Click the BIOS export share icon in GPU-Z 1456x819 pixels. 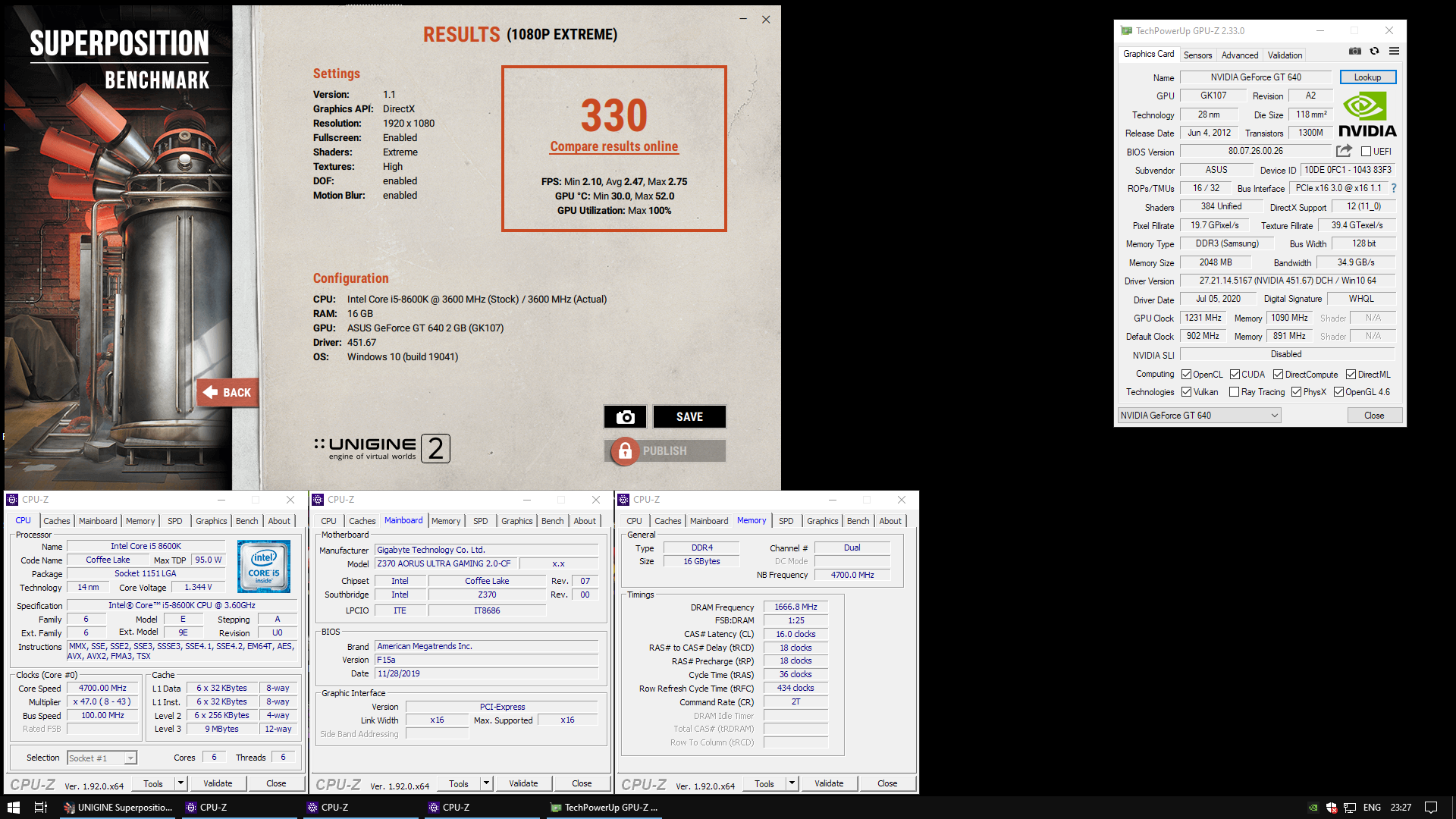pos(1344,151)
